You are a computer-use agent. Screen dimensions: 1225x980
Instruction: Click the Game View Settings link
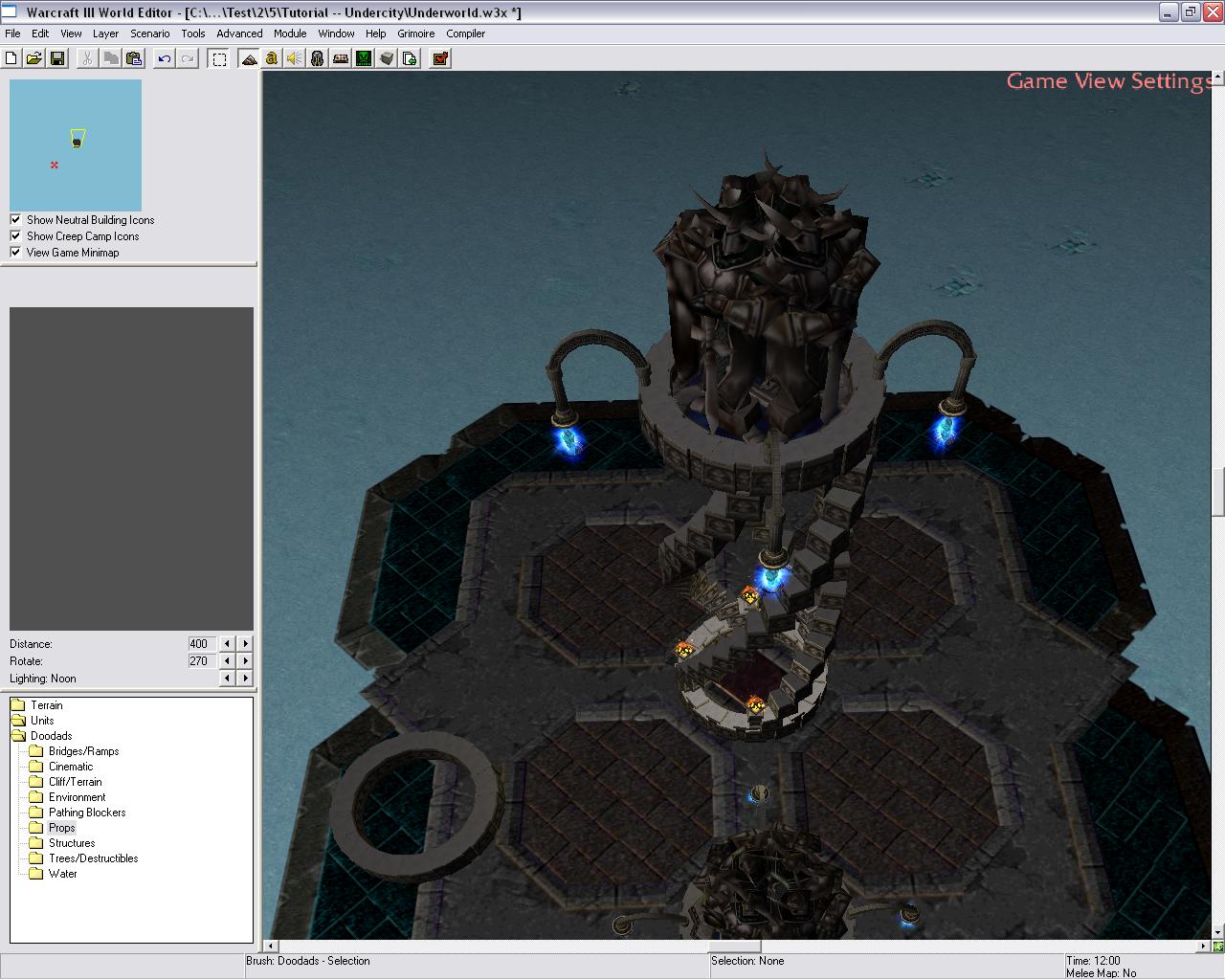click(1108, 81)
